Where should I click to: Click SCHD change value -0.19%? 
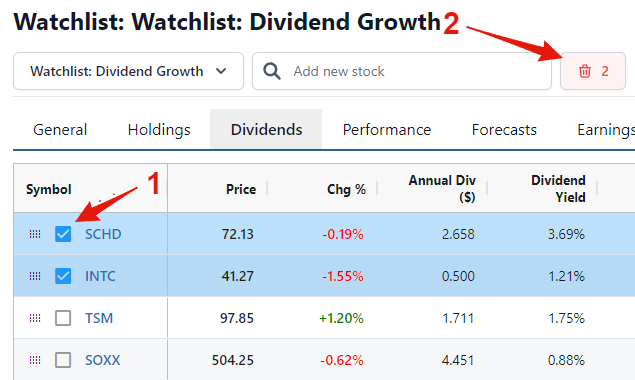(x=343, y=234)
